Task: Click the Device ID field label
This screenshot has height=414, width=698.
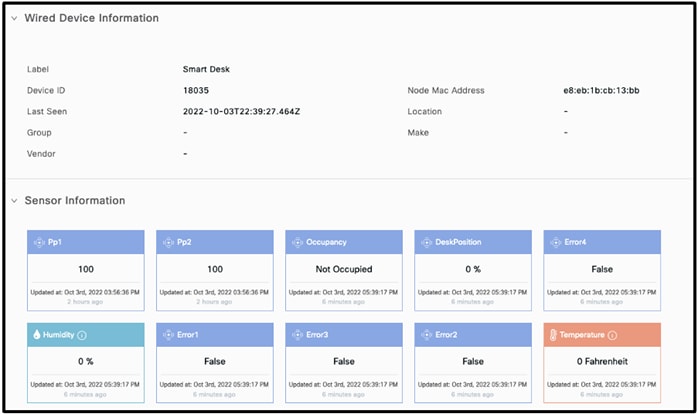Action: point(46,90)
